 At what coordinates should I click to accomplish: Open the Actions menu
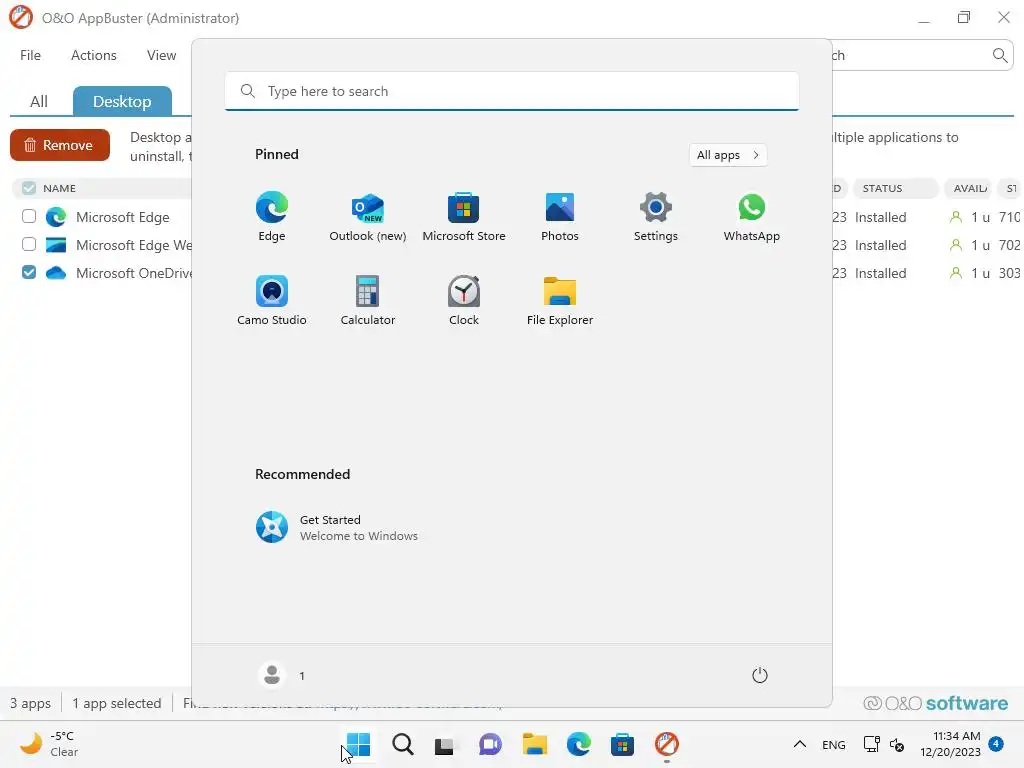point(93,56)
